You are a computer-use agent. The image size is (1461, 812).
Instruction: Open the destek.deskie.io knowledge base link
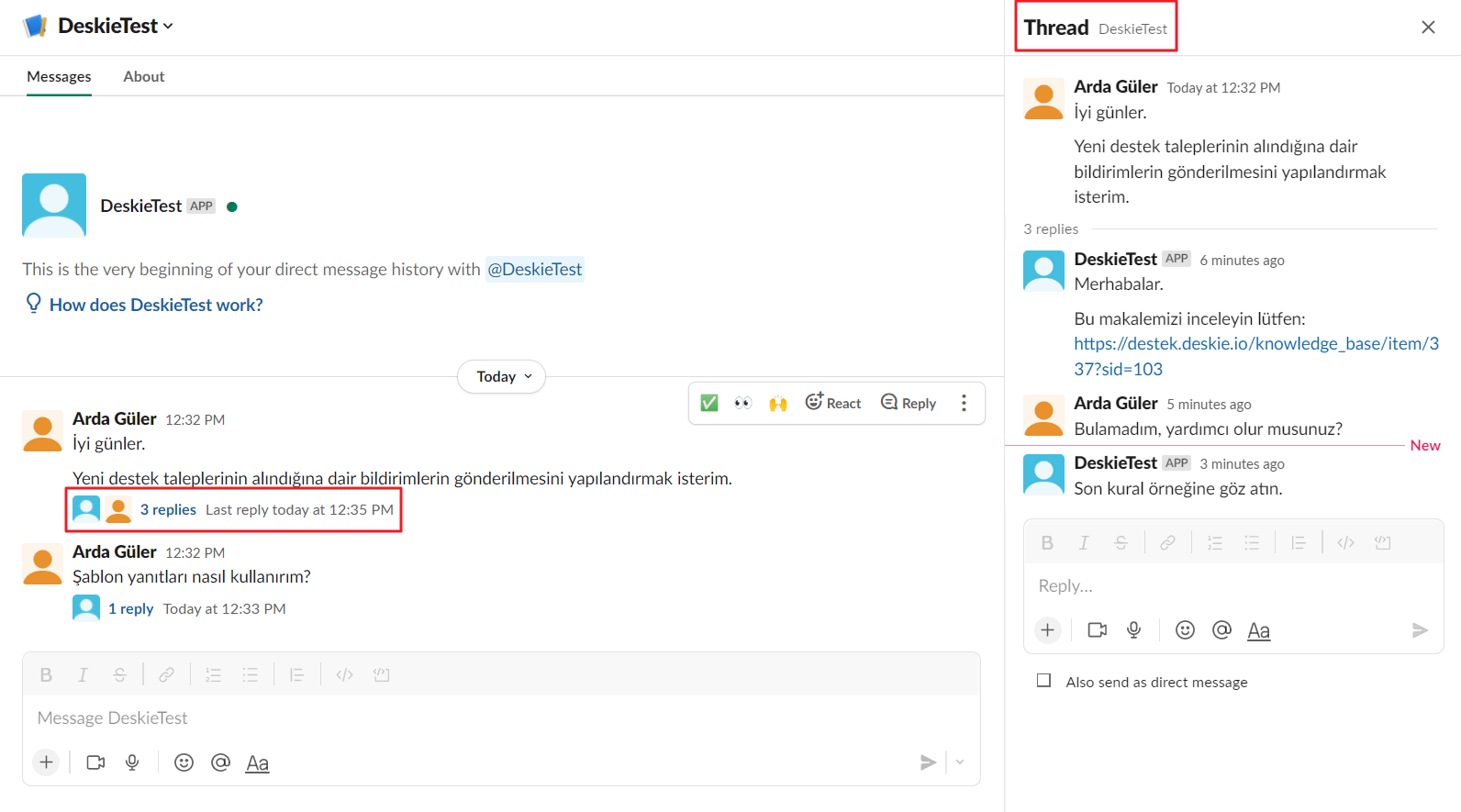(x=1256, y=356)
